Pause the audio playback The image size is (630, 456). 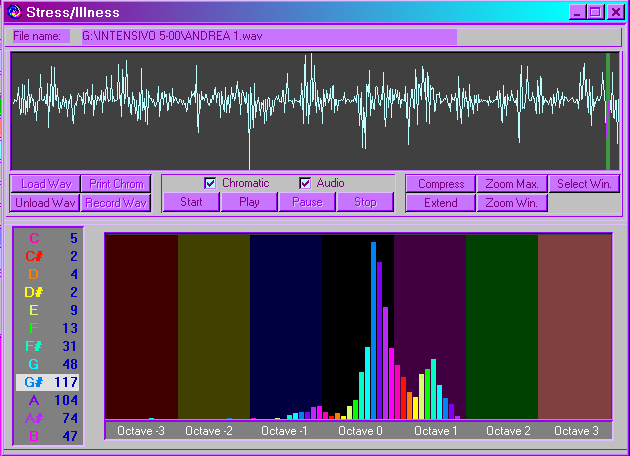[x=308, y=202]
